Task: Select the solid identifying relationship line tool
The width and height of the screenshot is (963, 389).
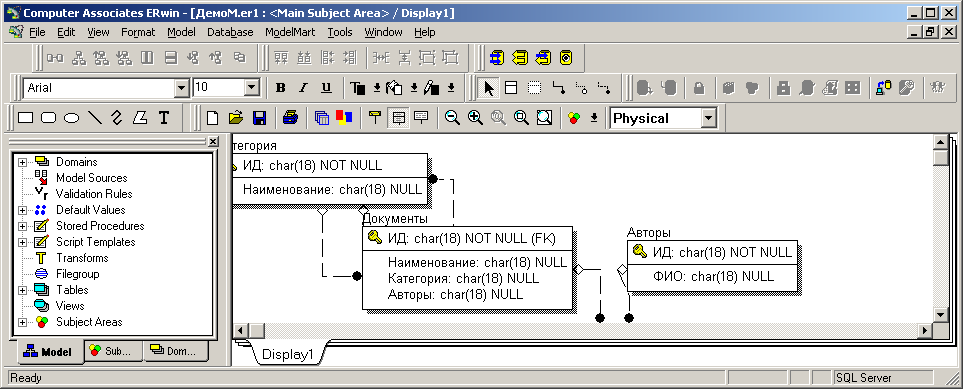Action: click(558, 88)
